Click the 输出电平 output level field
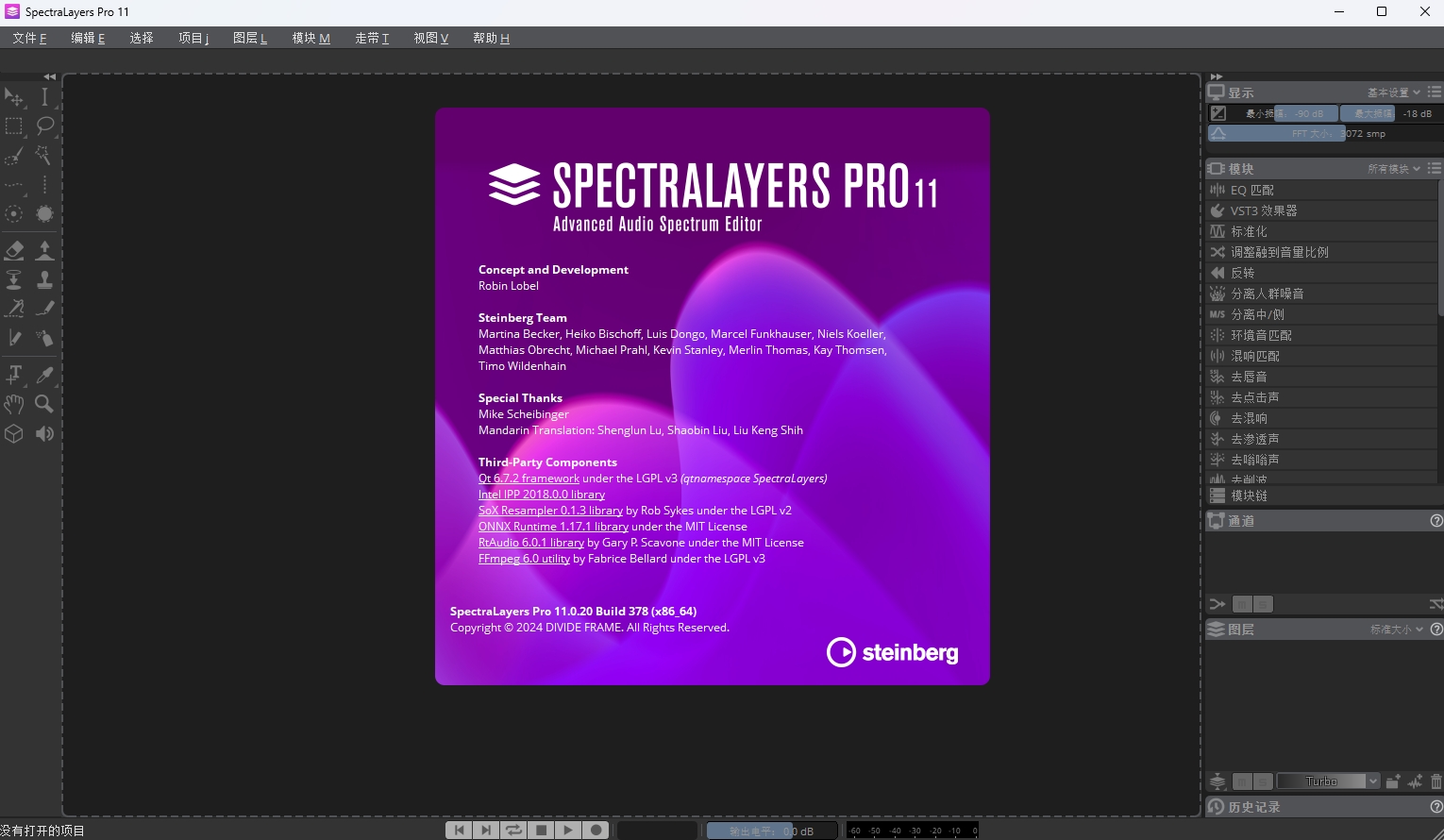 point(770,830)
